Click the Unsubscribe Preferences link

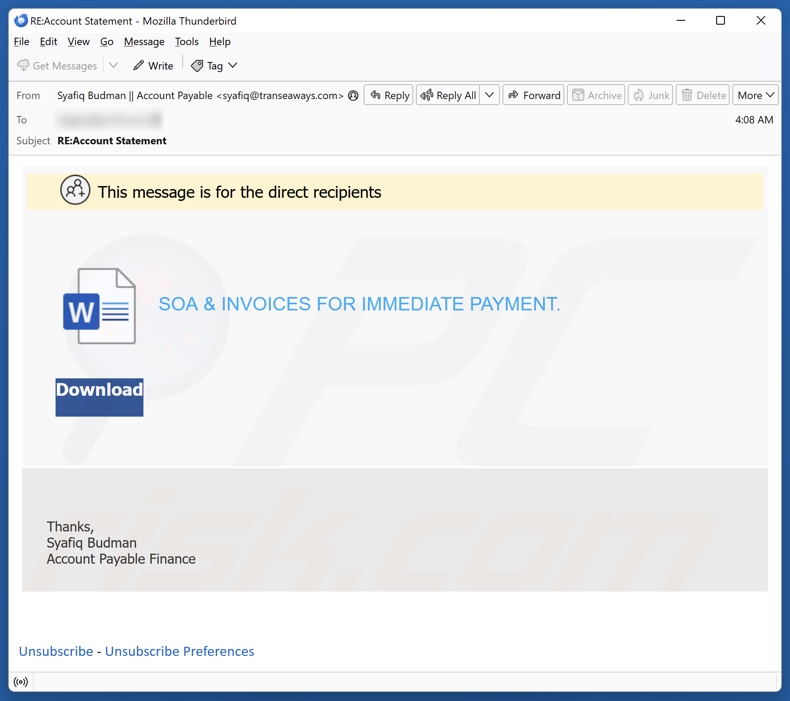179,651
